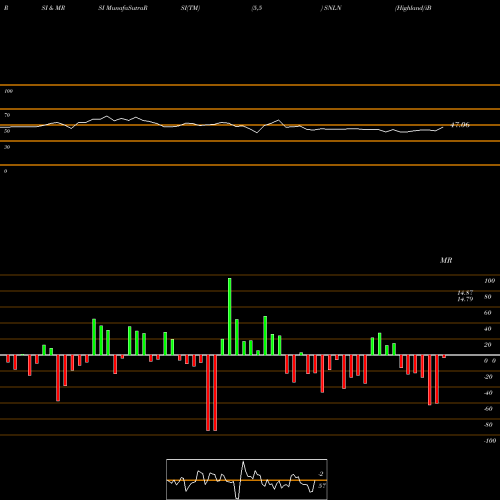Screen dimensions: 500x500
Task: Click the -80 label on MR axis
Action: tap(488, 425)
